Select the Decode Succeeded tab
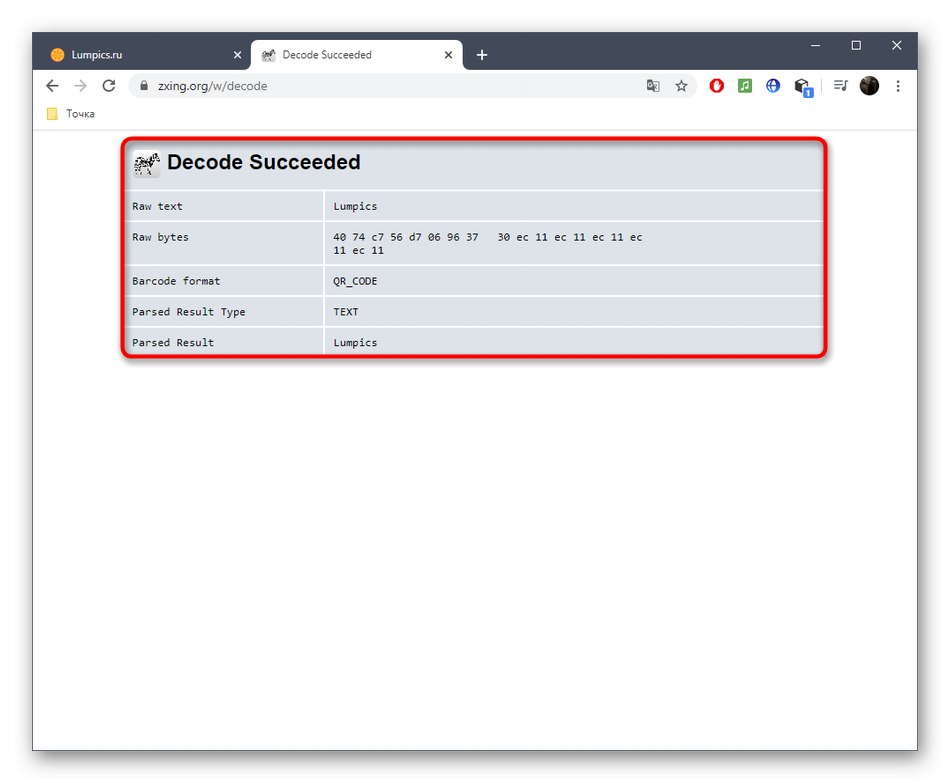 [x=357, y=55]
